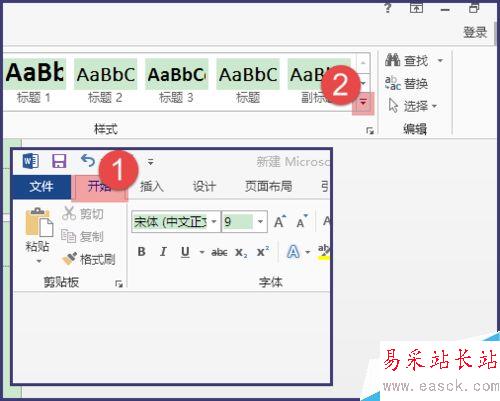Viewport: 500px width, 401px height.
Task: Click 剪切 cut scissors
Action: 83,214
